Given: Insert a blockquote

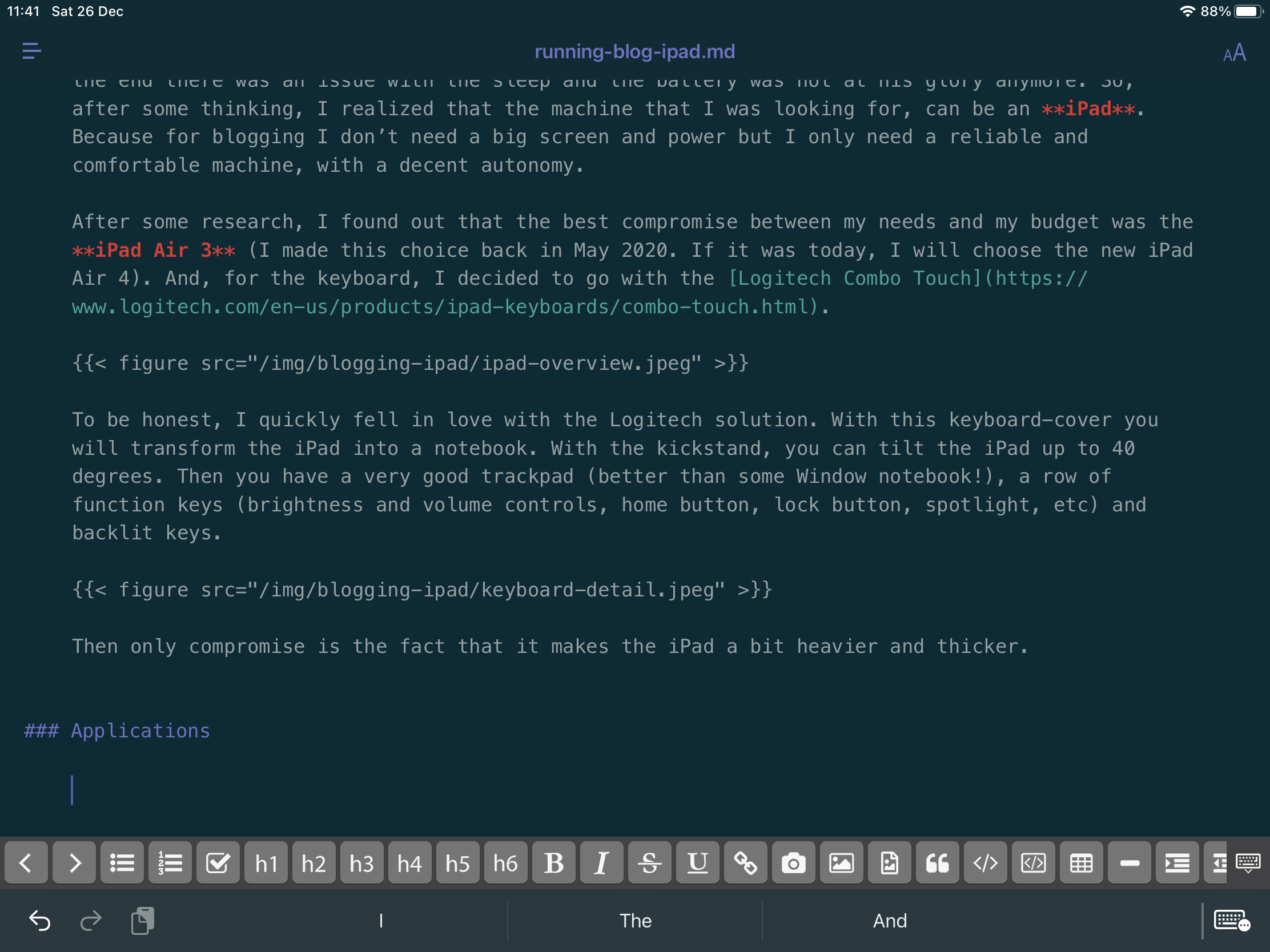Looking at the screenshot, I should (937, 862).
